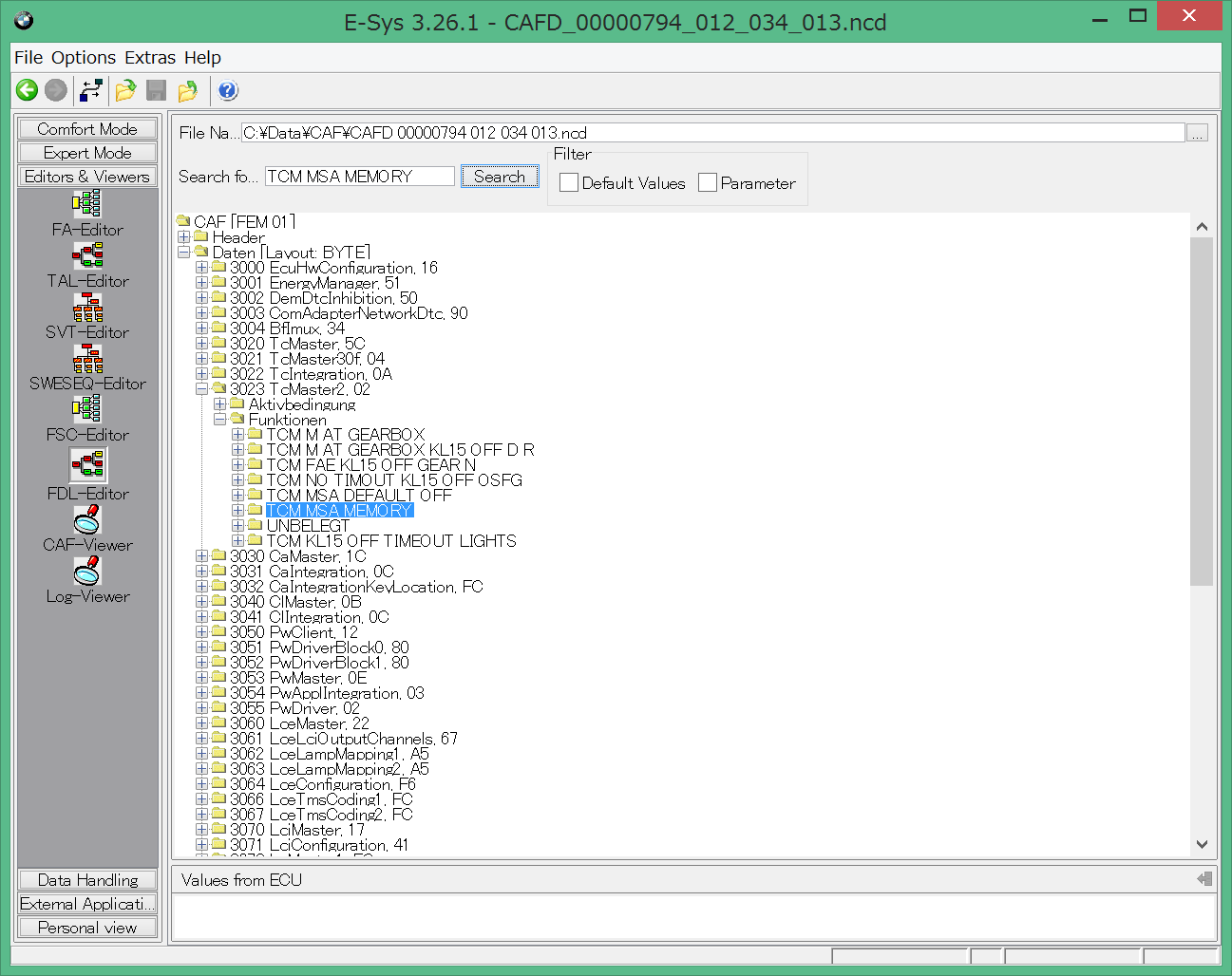Expand the Header node
The height and width of the screenshot is (976, 1232).
[x=184, y=237]
